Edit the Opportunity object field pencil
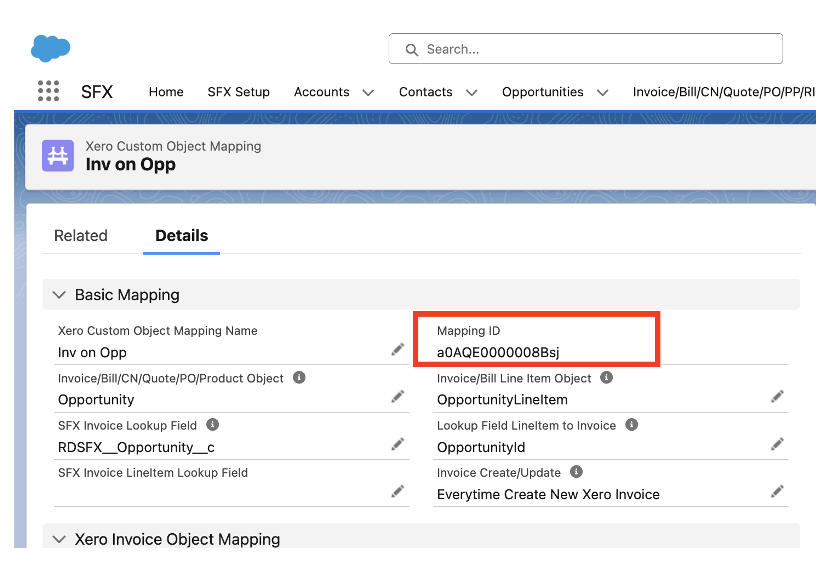This screenshot has width=818, height=566. 398,397
